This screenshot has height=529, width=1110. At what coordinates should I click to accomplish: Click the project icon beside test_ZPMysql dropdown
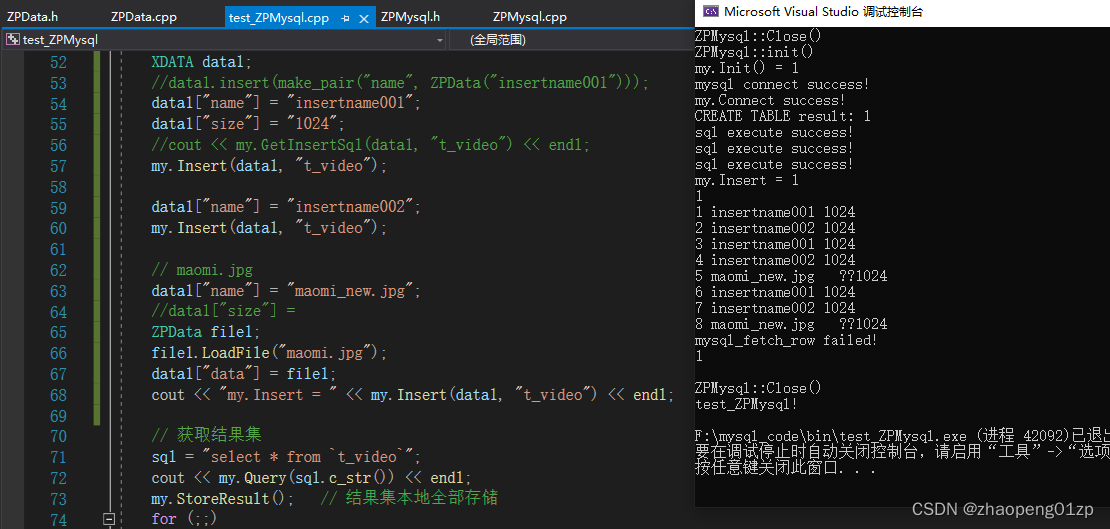click(x=13, y=40)
